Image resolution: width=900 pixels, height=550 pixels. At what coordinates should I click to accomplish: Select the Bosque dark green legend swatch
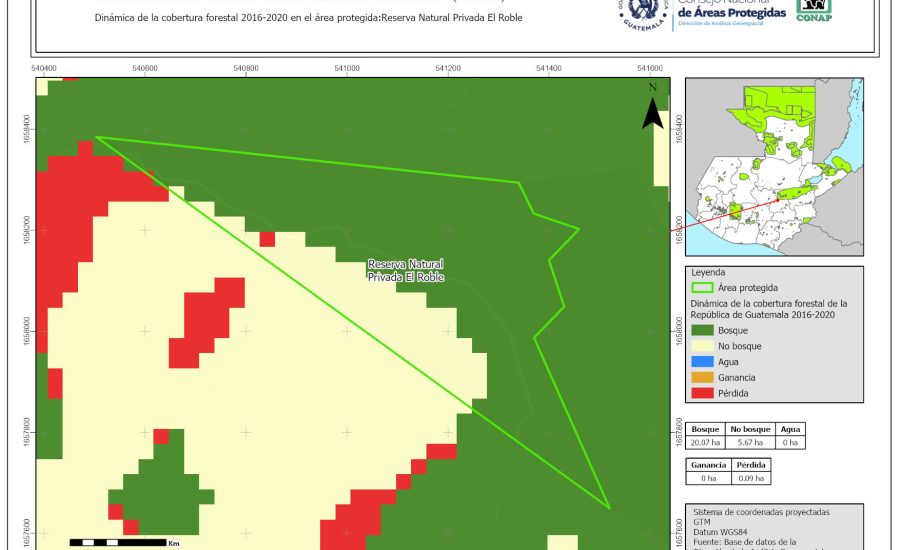coord(702,330)
